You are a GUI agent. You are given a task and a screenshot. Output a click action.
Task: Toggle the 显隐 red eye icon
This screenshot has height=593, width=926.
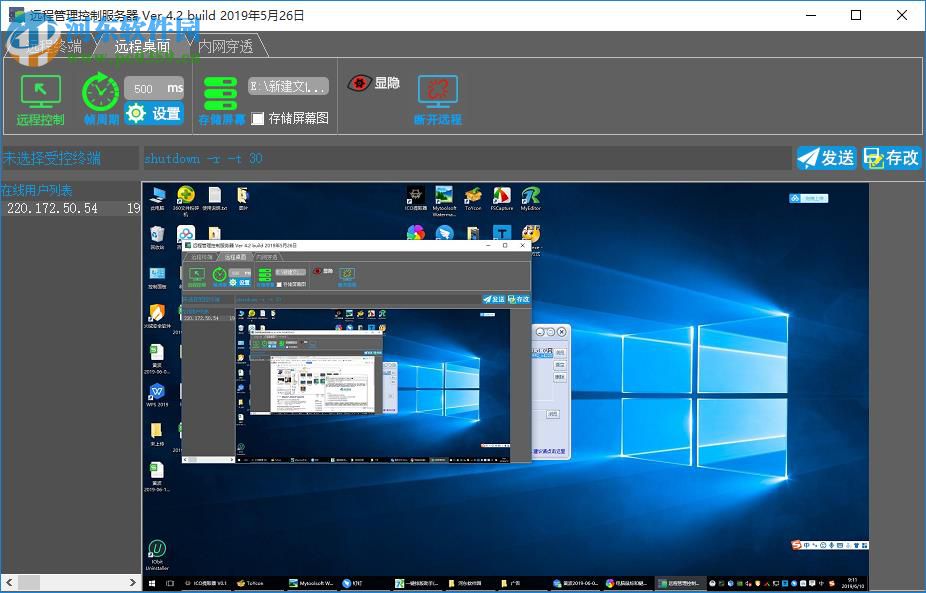[x=360, y=84]
